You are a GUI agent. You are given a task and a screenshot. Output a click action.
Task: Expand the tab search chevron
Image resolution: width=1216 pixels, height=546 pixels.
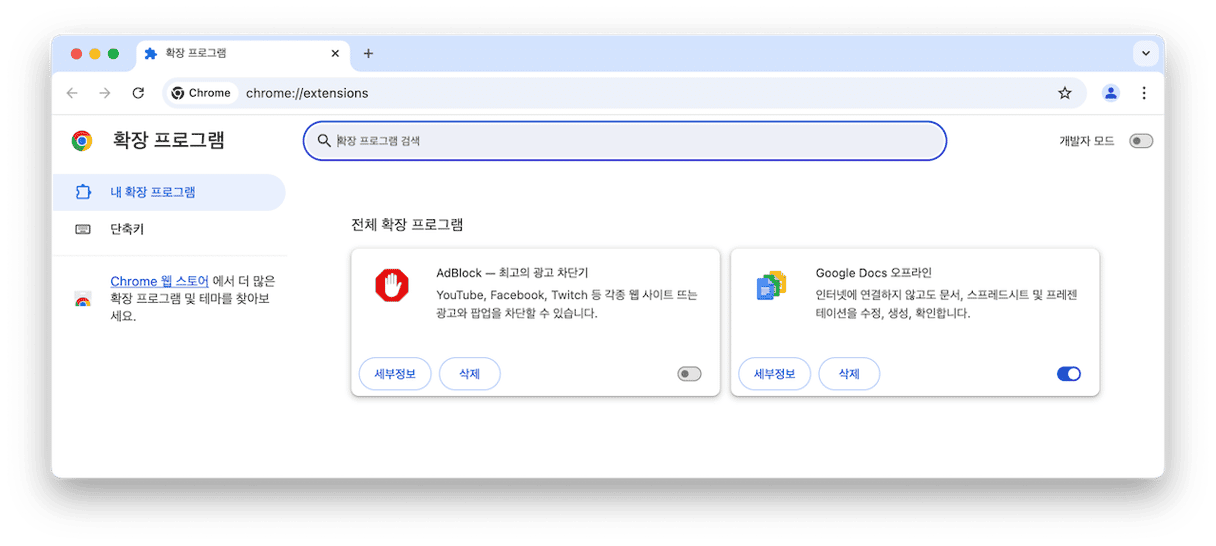tap(1145, 53)
